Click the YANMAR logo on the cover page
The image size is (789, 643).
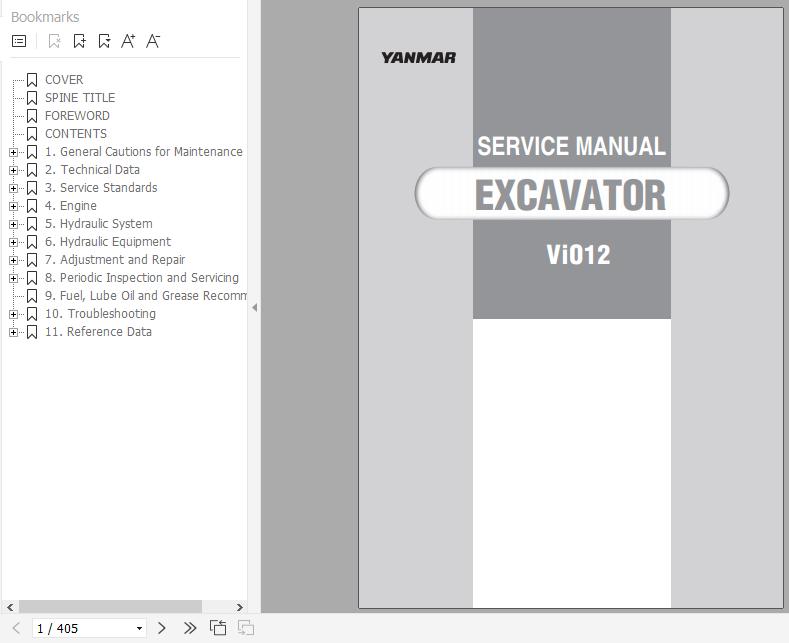point(419,58)
